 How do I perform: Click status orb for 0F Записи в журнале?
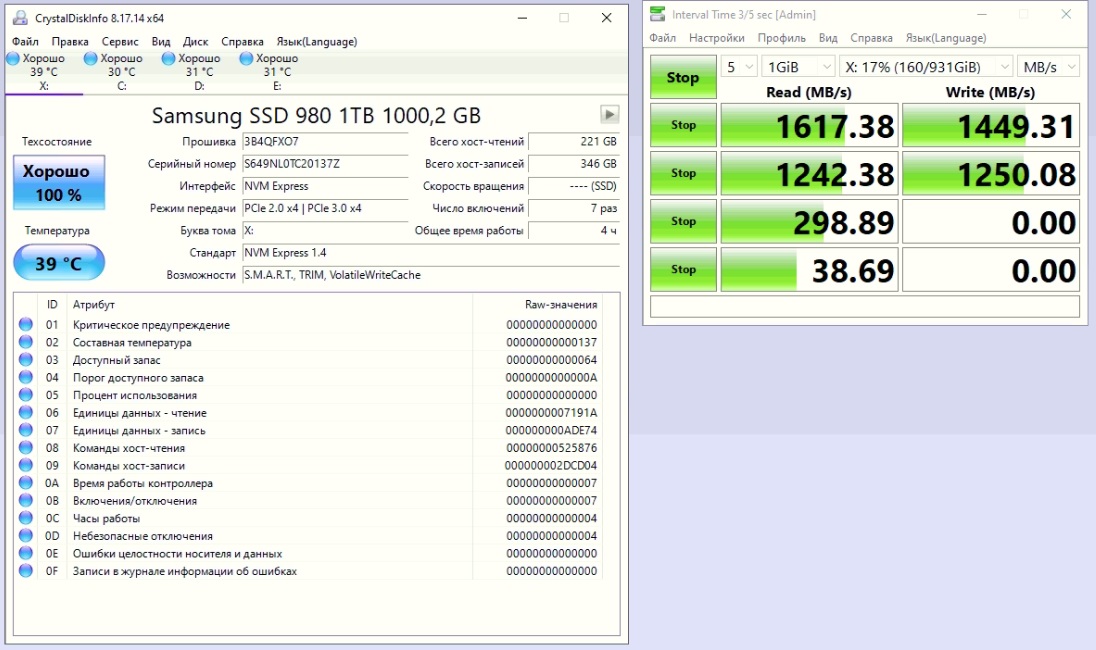(26, 570)
